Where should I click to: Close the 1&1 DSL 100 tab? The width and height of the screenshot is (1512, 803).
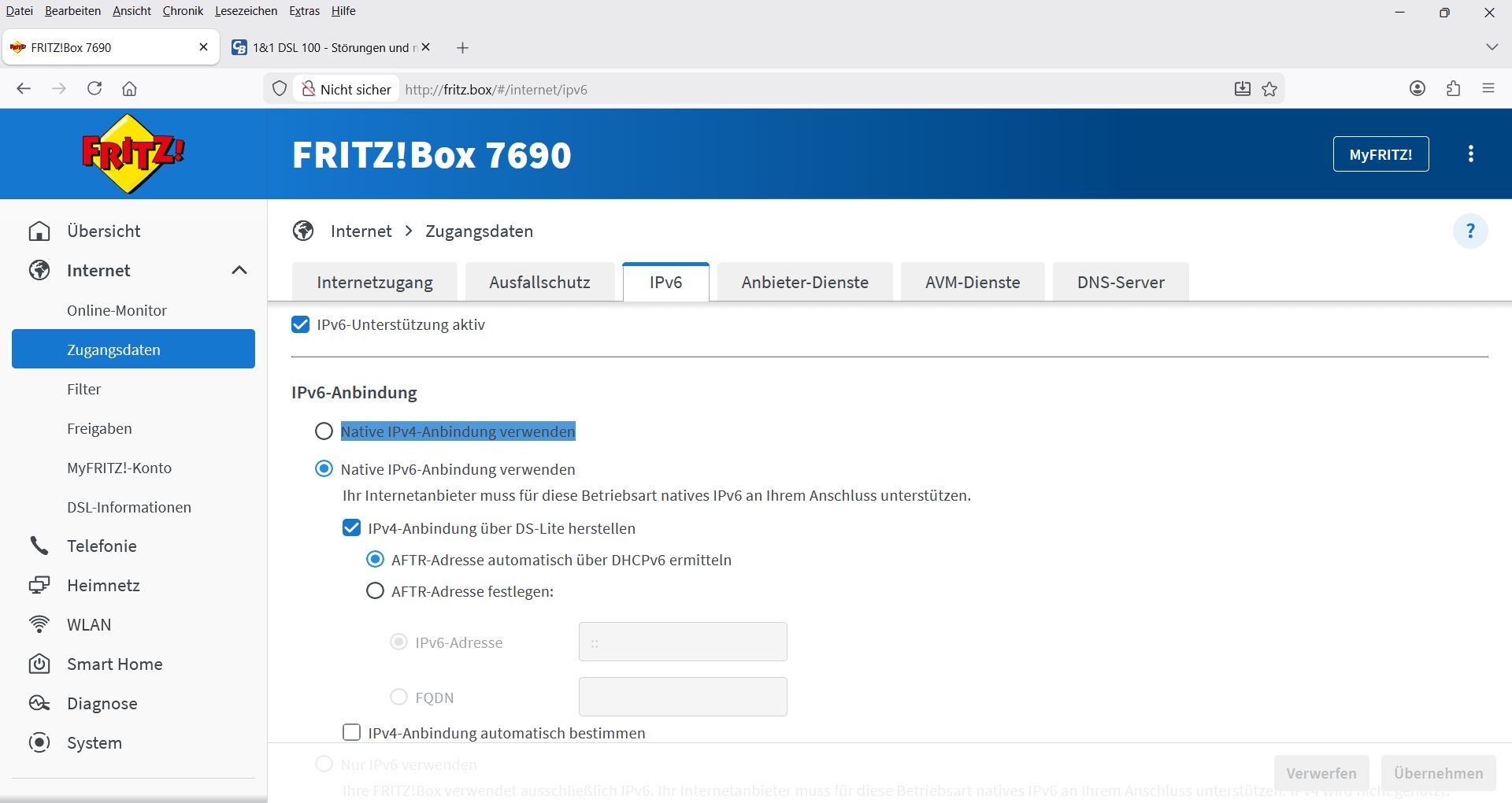click(426, 47)
